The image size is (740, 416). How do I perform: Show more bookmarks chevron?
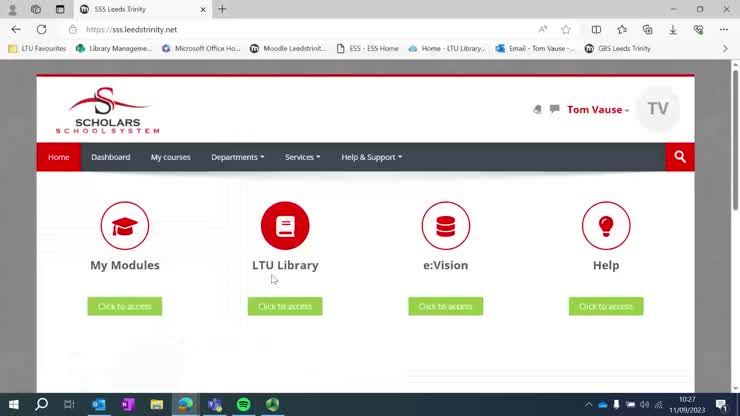pyautogui.click(x=725, y=48)
